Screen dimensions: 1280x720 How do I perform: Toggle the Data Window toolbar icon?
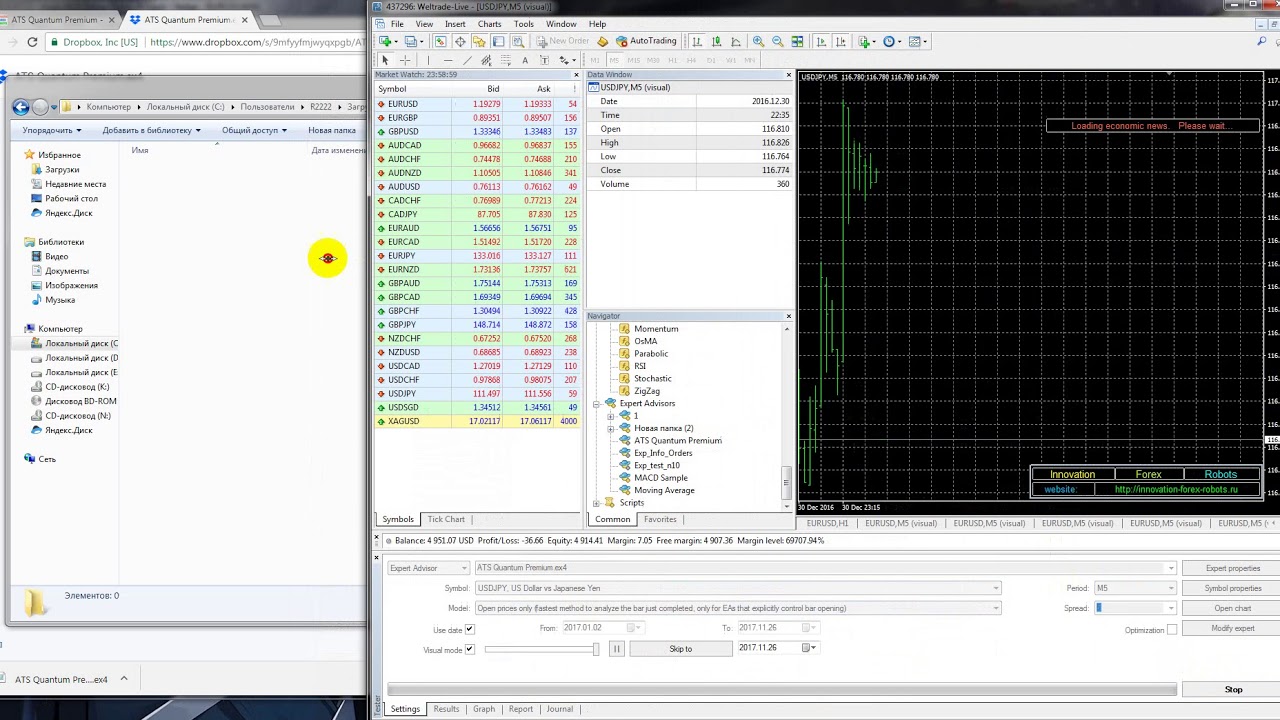click(x=460, y=41)
